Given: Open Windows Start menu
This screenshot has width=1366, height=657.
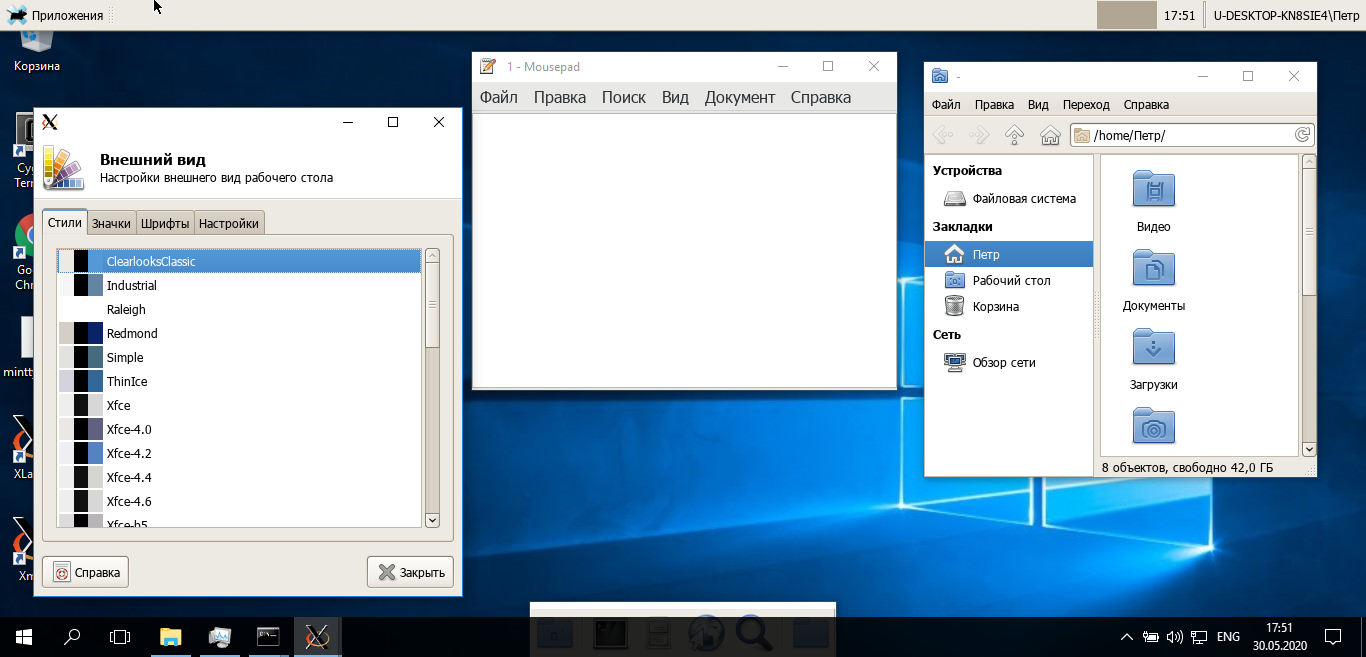Looking at the screenshot, I should (22, 636).
